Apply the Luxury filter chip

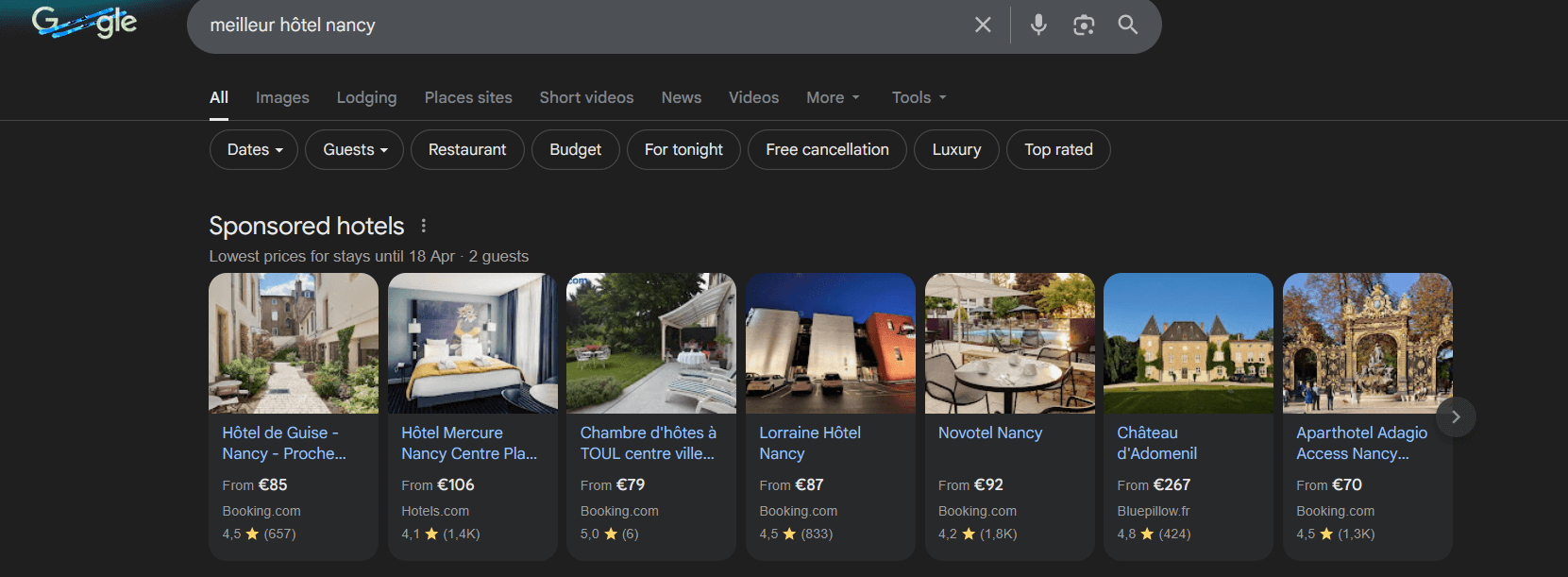tap(956, 149)
